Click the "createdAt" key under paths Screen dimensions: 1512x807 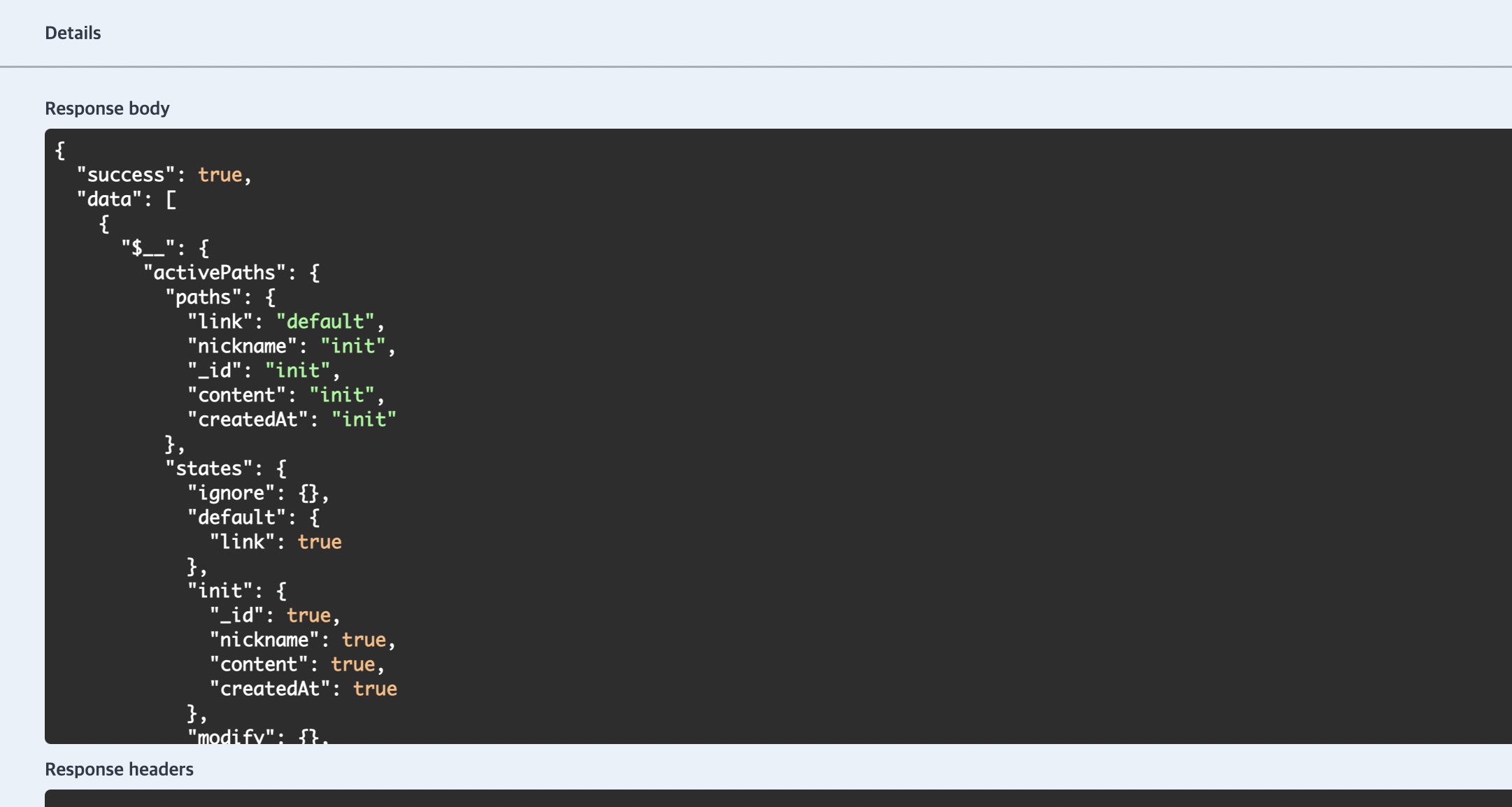point(248,420)
